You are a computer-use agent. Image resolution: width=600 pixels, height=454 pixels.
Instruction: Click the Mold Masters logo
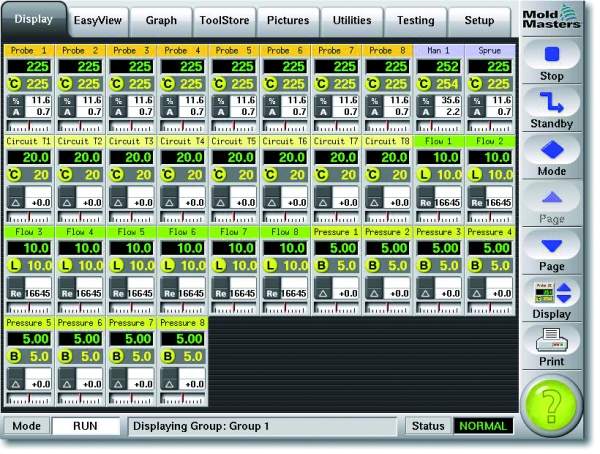[556, 19]
